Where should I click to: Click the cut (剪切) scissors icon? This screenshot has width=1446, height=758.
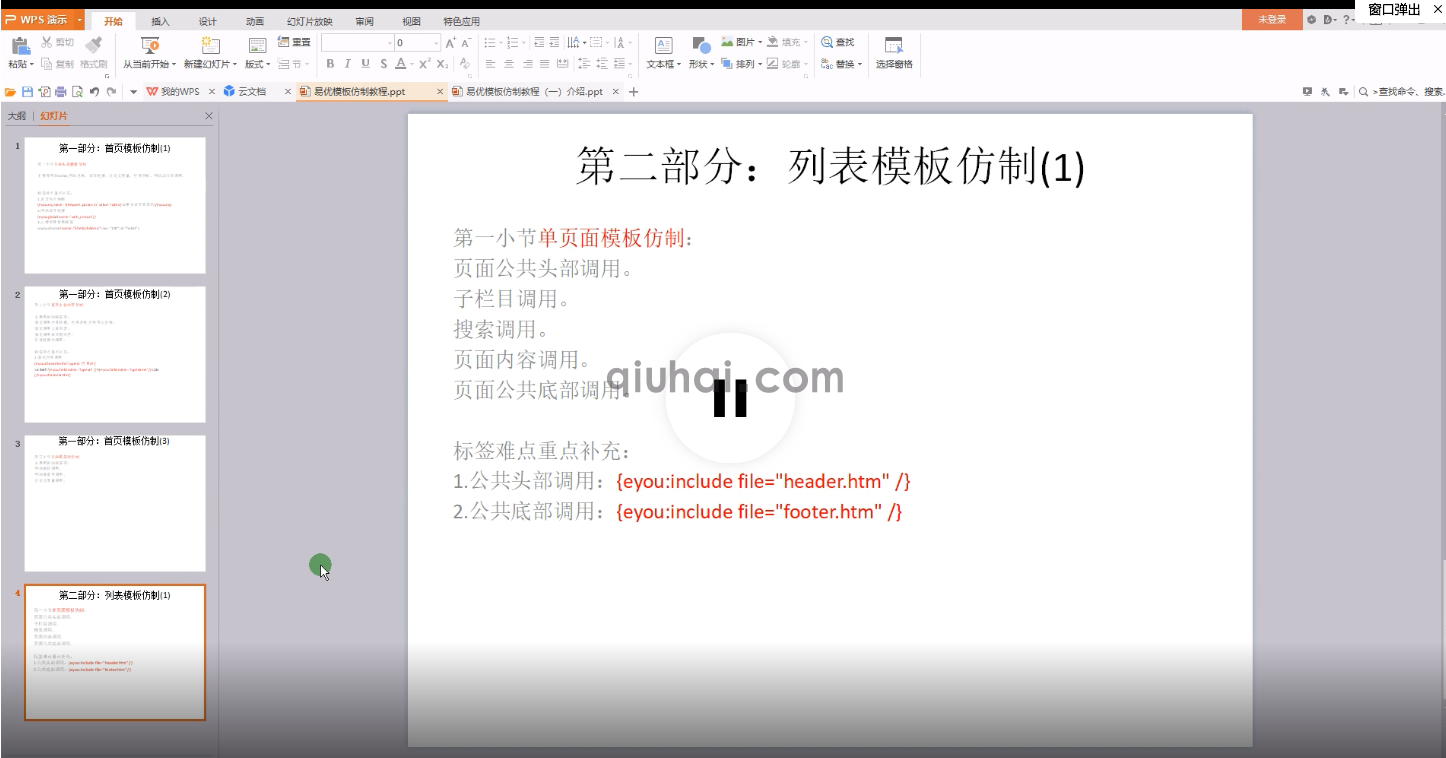(48, 42)
